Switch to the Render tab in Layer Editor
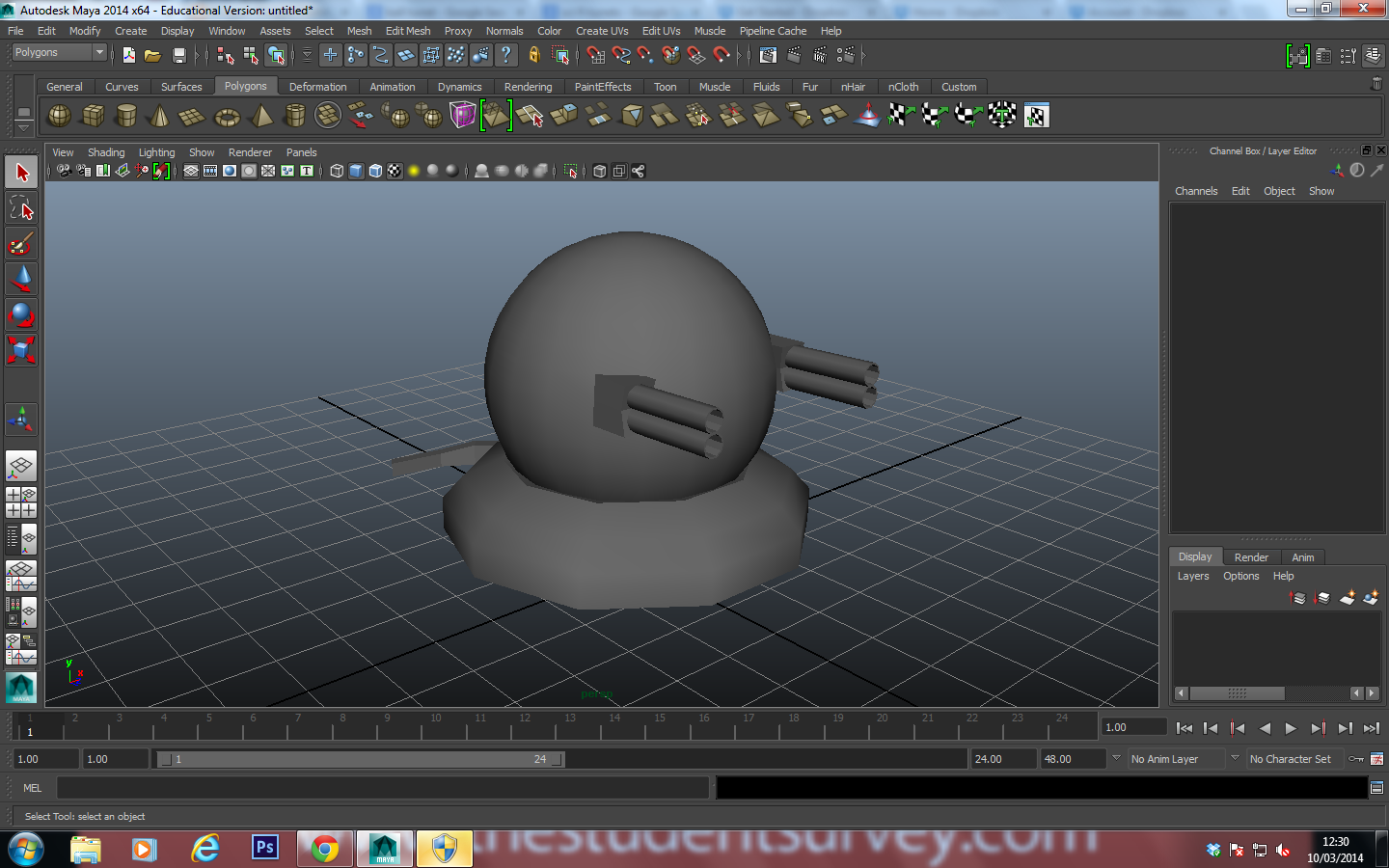 [1251, 556]
